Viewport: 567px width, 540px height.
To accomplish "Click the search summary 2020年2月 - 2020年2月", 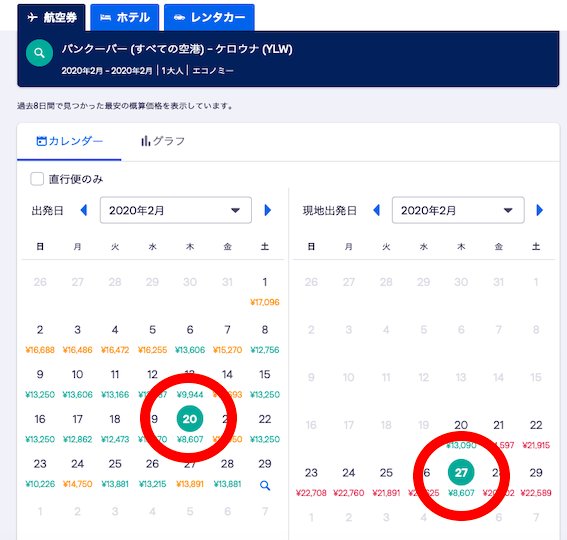I will point(107,71).
